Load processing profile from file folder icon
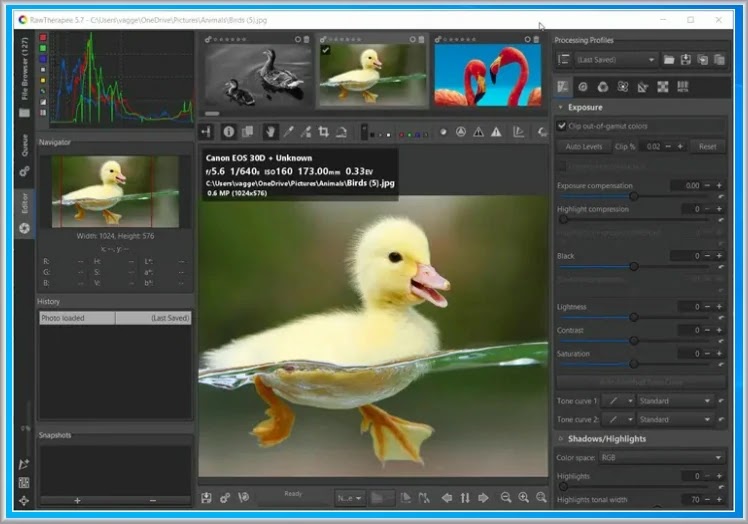Image resolution: width=748 pixels, height=524 pixels. (x=669, y=60)
